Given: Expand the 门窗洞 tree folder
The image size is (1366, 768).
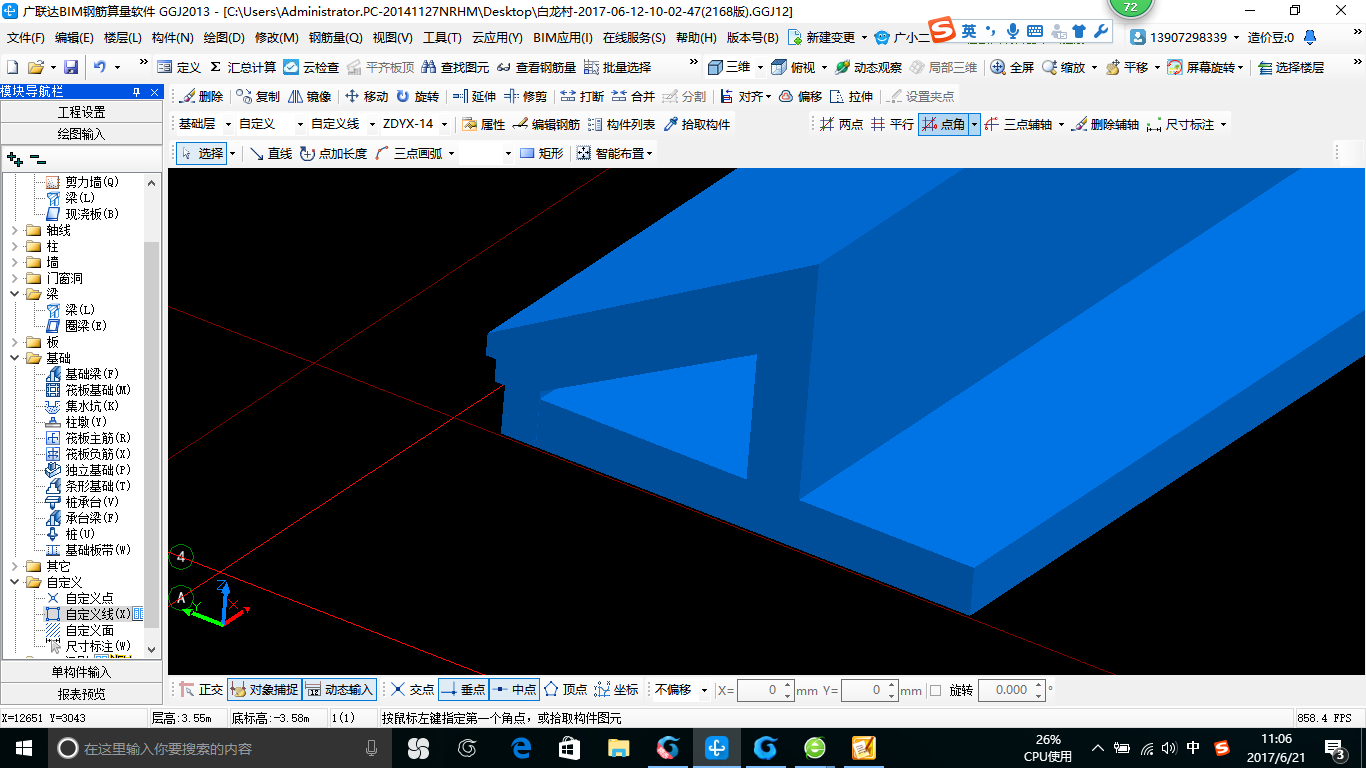Looking at the screenshot, I should tap(14, 278).
